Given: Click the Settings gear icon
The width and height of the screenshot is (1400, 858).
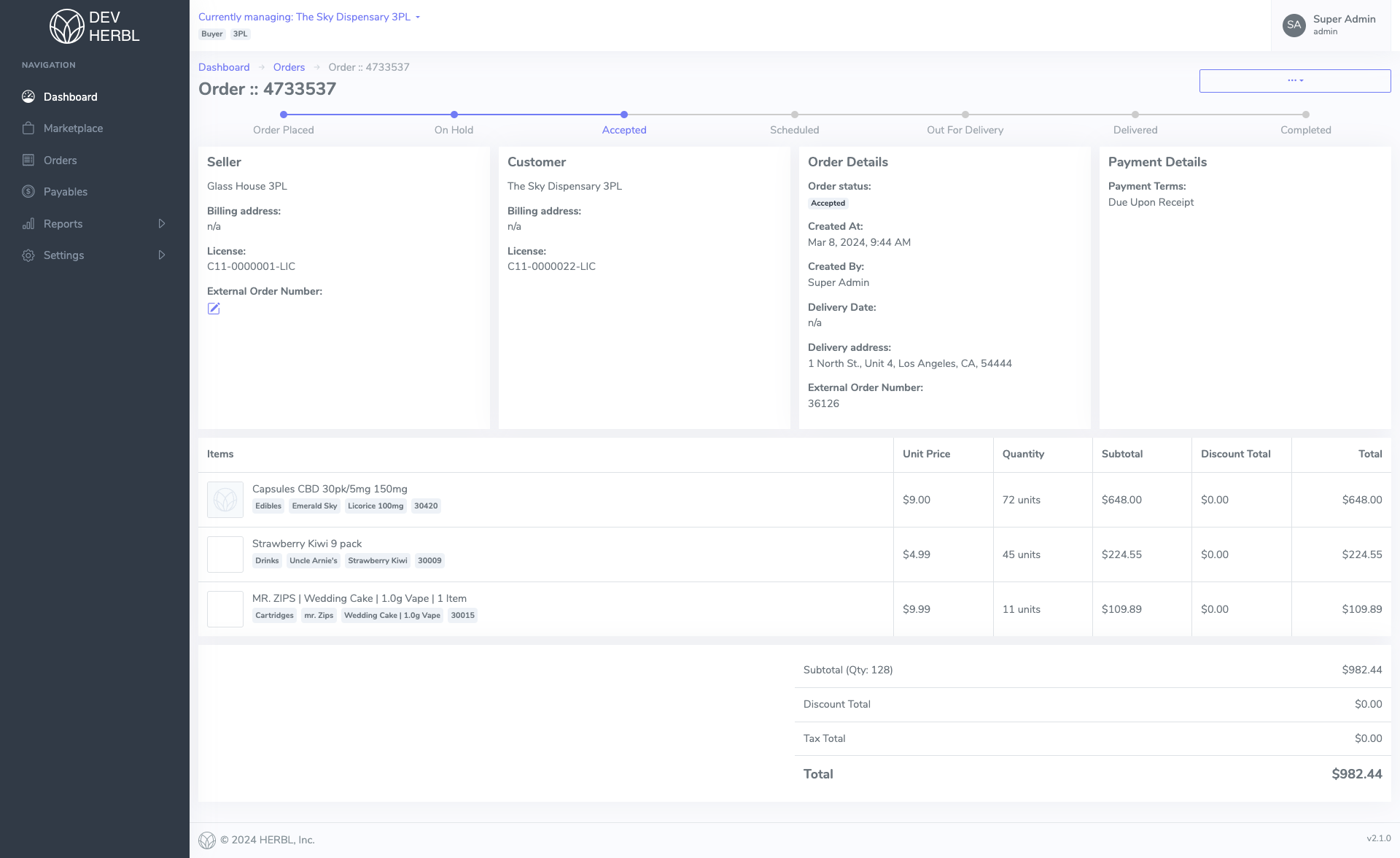Looking at the screenshot, I should pos(28,255).
